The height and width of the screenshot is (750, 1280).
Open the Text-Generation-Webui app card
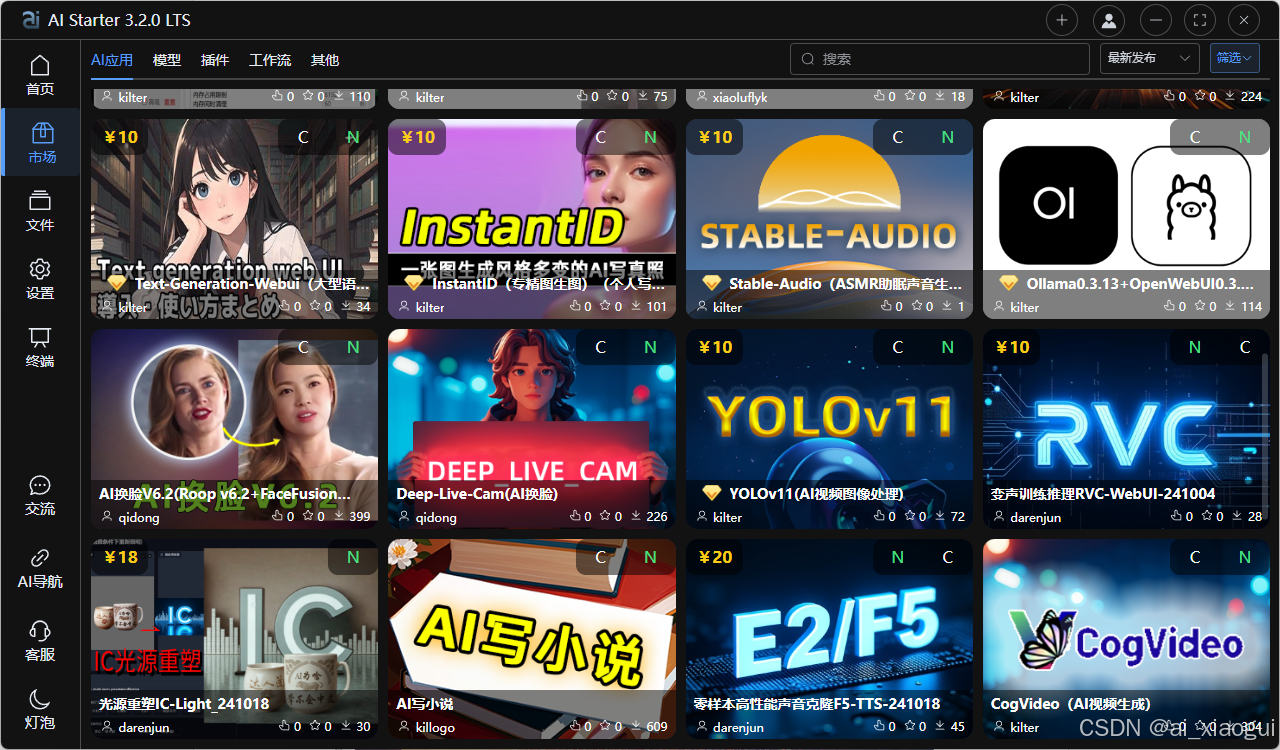pos(235,219)
